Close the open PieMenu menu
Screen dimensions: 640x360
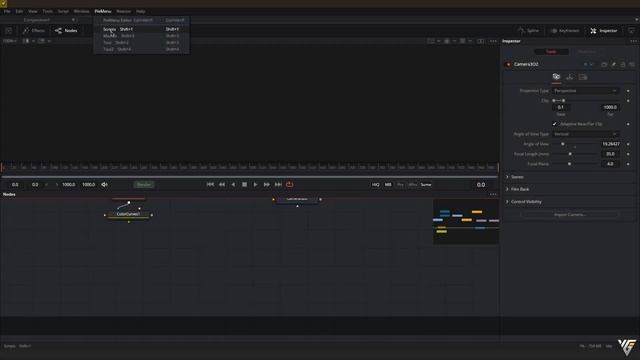coord(102,11)
